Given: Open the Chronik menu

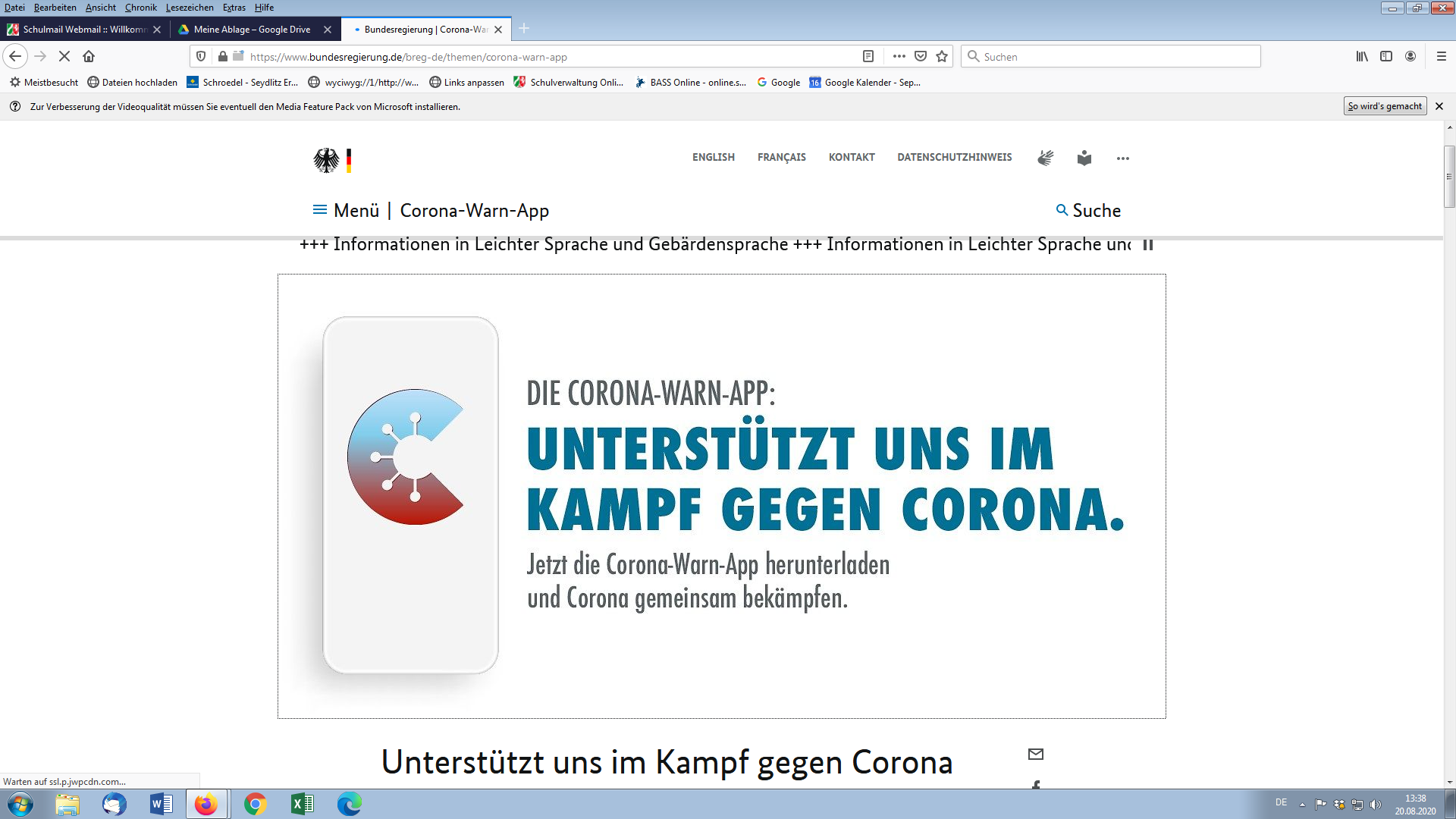Looking at the screenshot, I should click(141, 8).
